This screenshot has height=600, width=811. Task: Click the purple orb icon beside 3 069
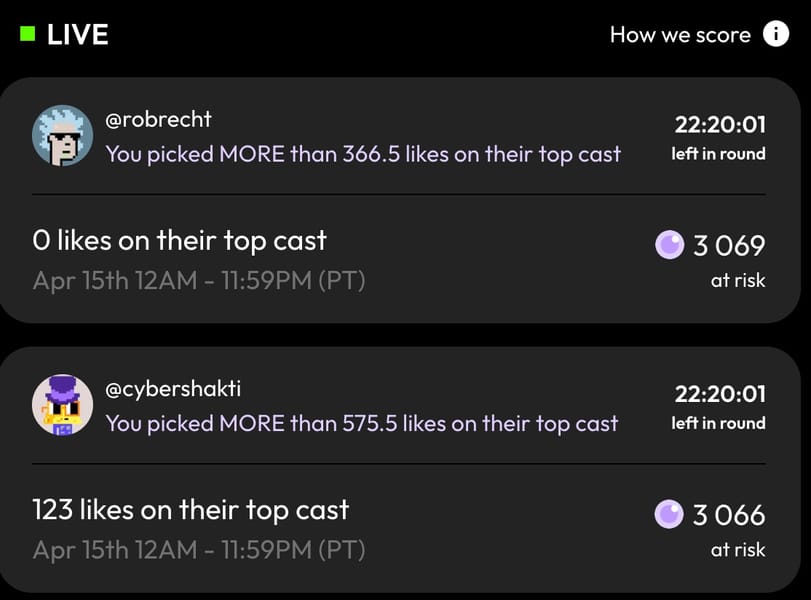669,245
